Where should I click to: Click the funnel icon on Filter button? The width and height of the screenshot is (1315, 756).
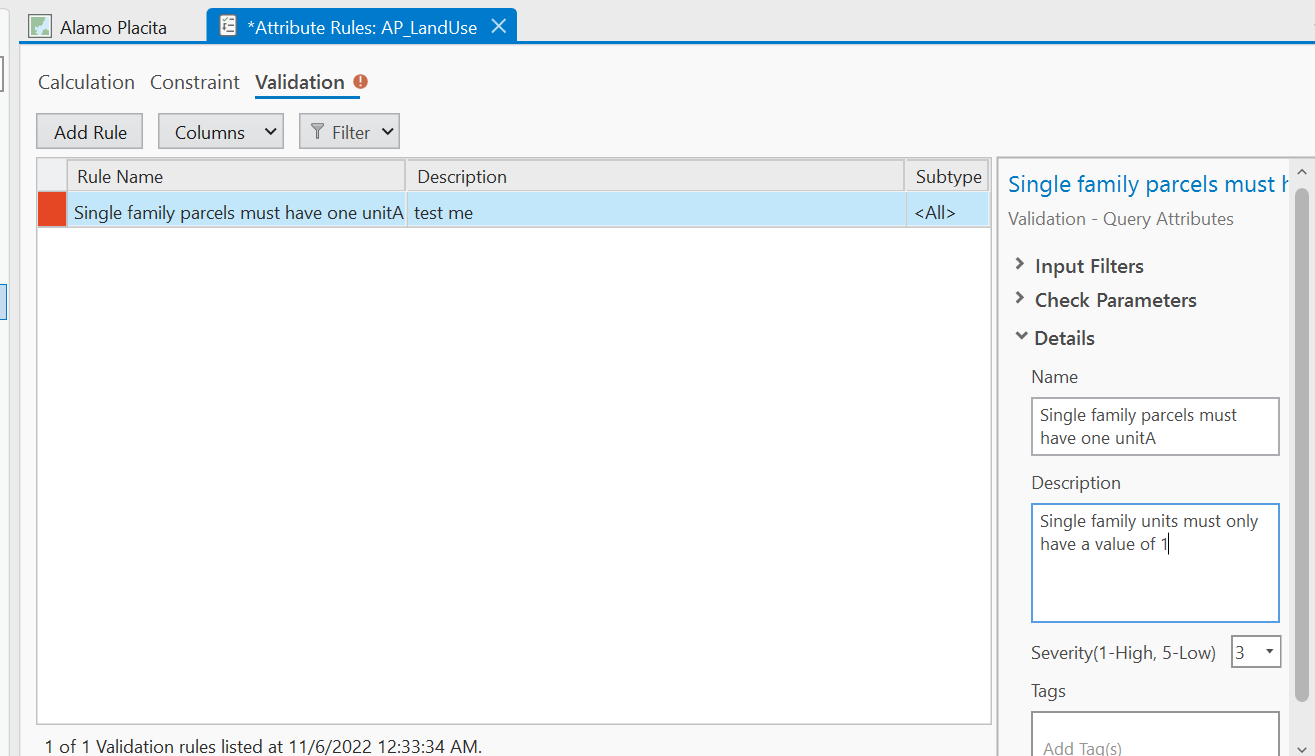317,132
